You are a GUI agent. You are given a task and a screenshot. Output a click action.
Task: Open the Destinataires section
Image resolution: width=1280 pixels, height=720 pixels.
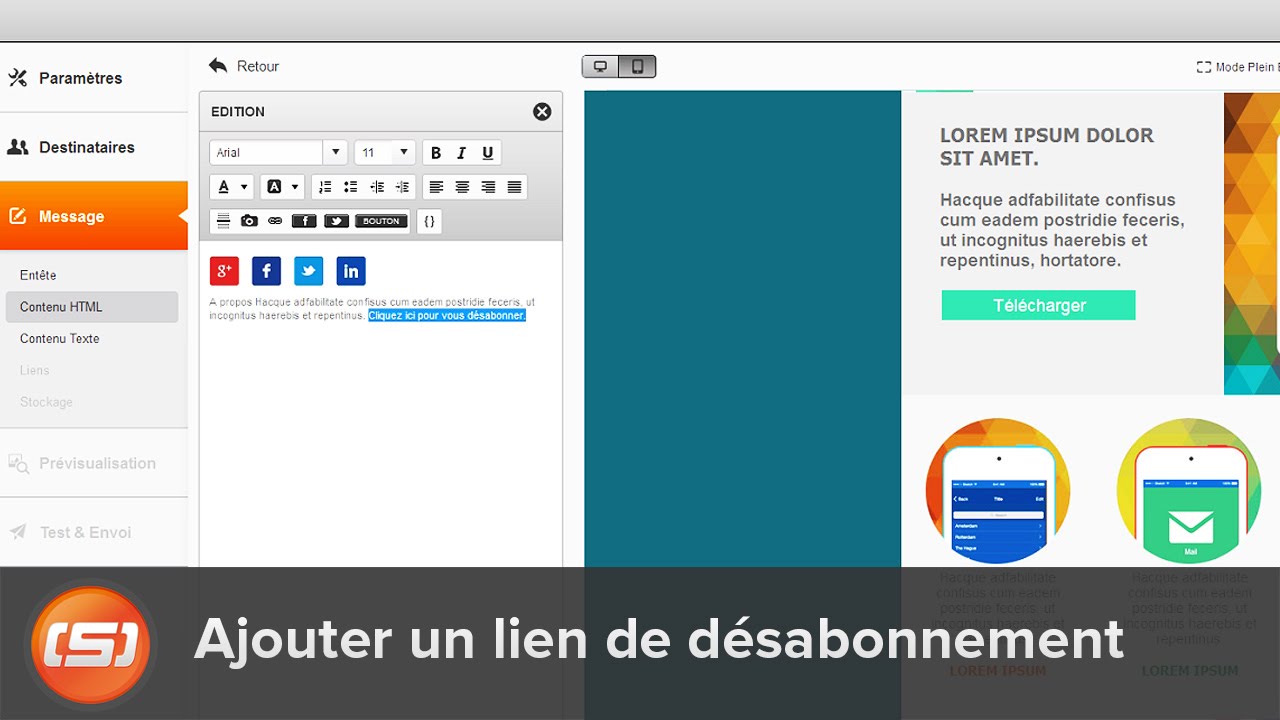tap(94, 147)
